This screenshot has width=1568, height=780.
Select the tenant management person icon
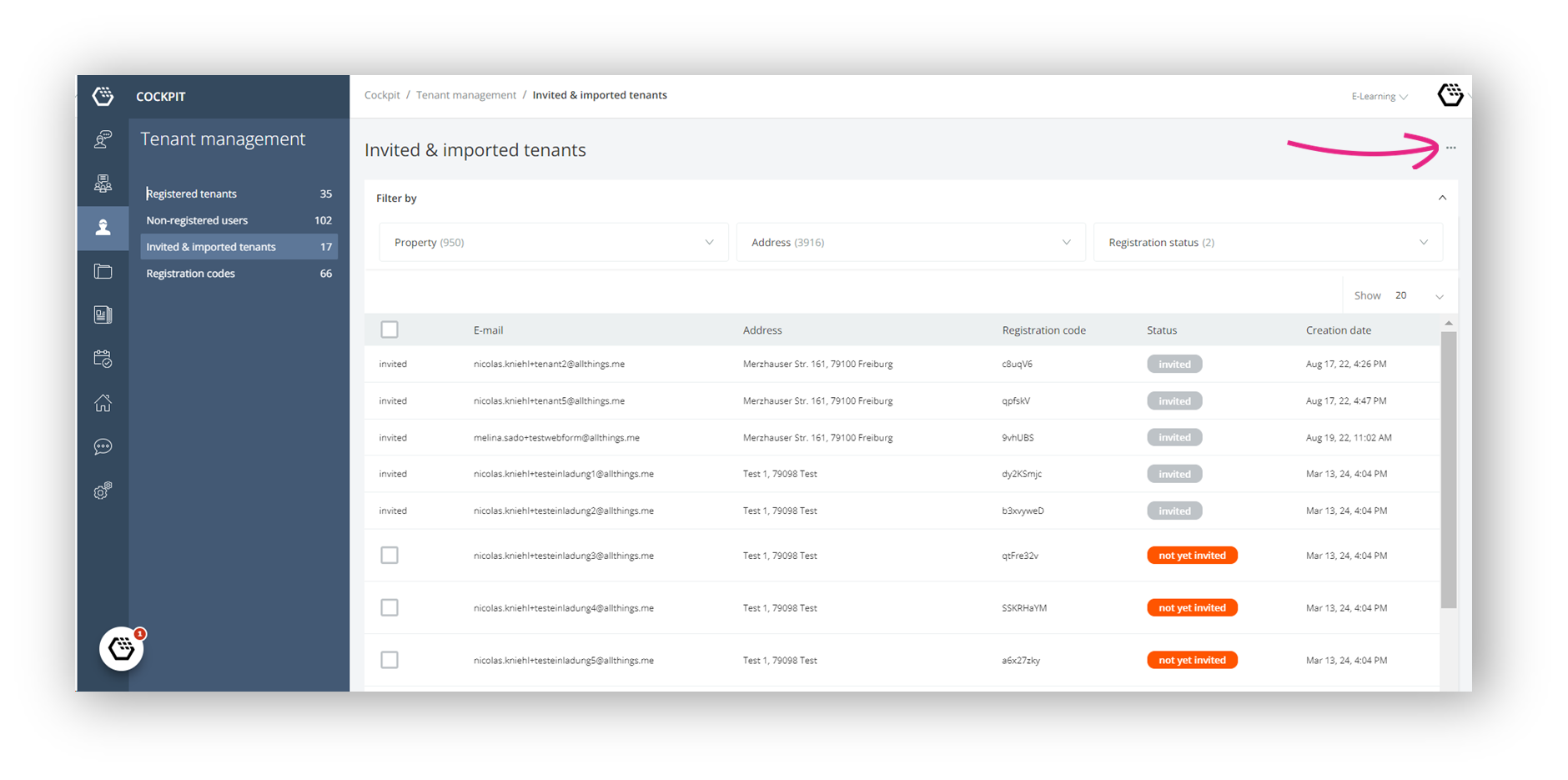[103, 227]
